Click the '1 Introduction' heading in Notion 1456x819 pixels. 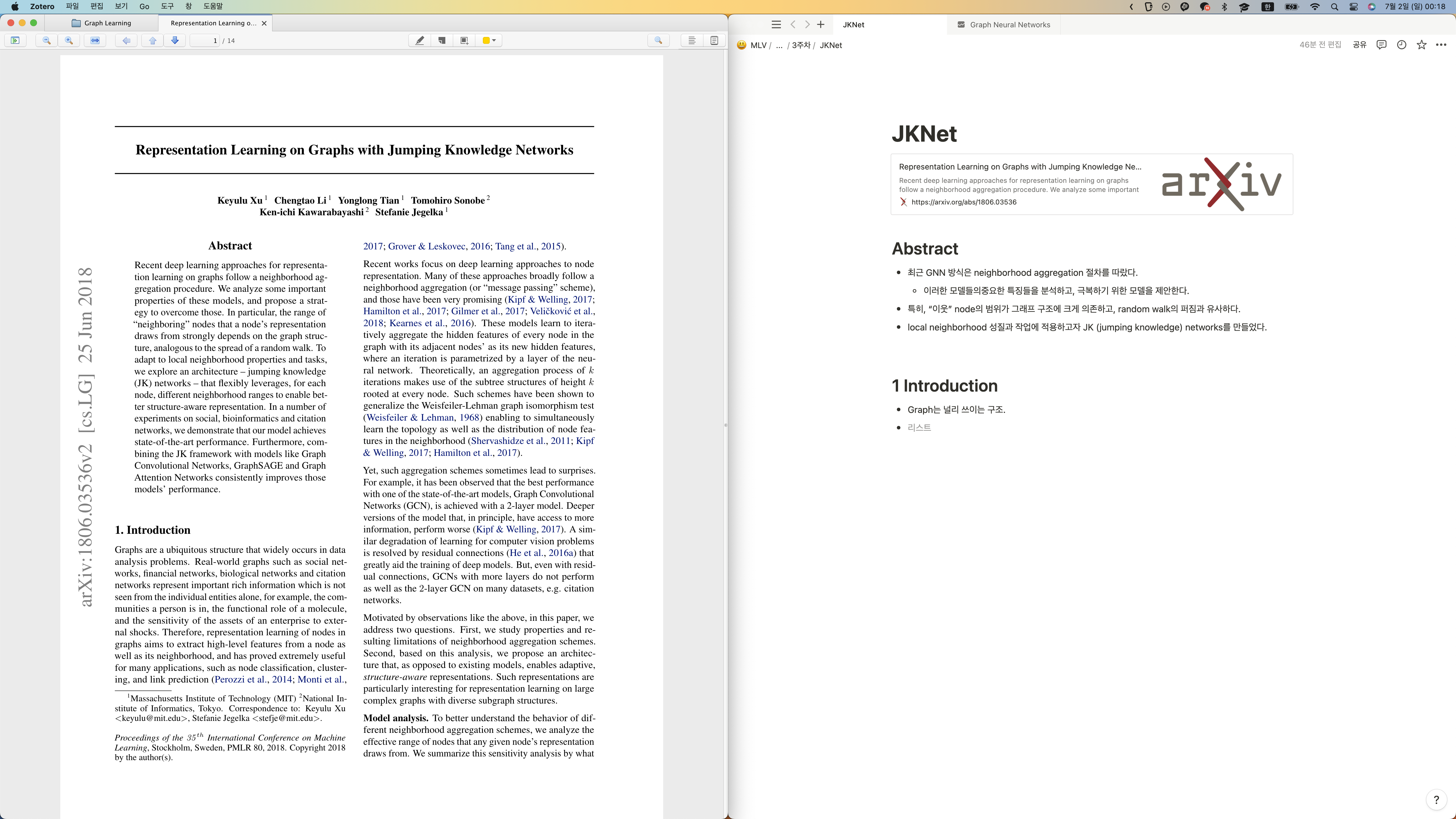[944, 386]
